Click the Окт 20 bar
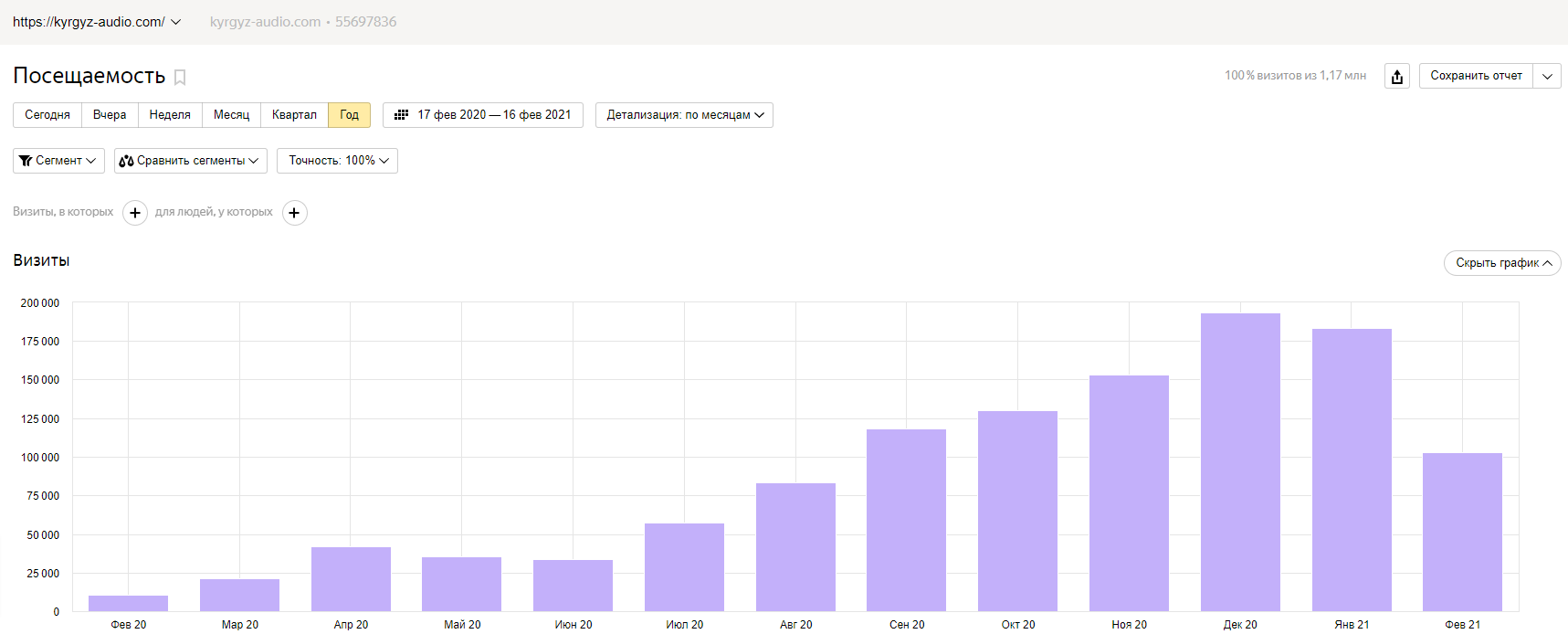 pyautogui.click(x=1017, y=511)
